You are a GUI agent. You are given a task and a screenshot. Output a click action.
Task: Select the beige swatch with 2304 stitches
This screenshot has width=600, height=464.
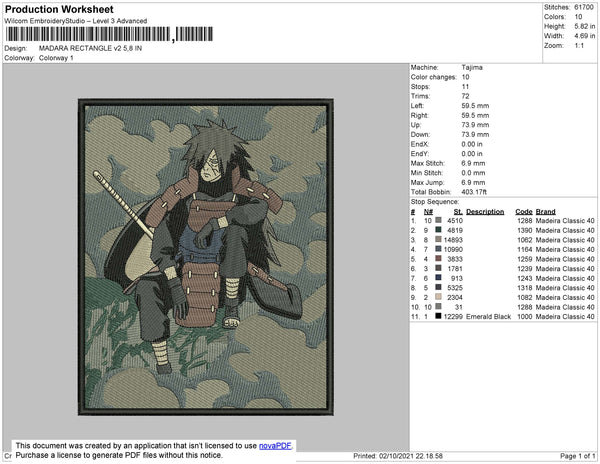438,297
